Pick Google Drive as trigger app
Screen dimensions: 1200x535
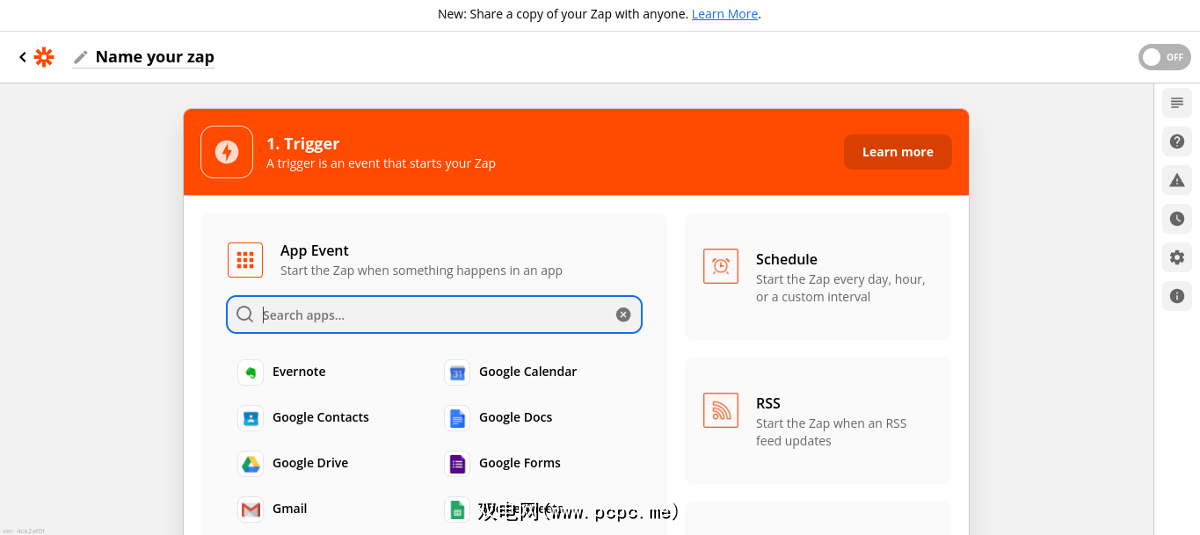(x=309, y=463)
